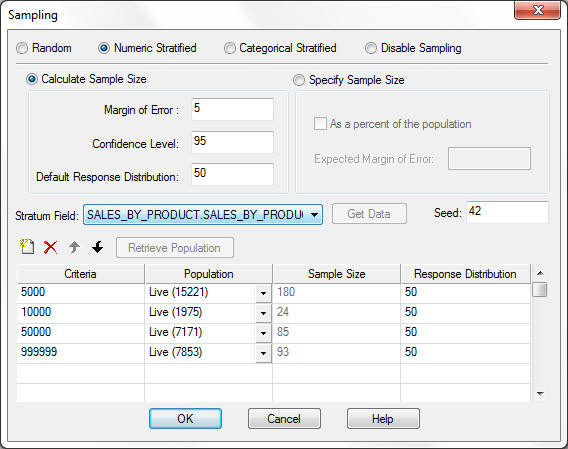This screenshot has height=449, width=568.
Task: Select criteria cell 10000
Action: (x=80, y=312)
